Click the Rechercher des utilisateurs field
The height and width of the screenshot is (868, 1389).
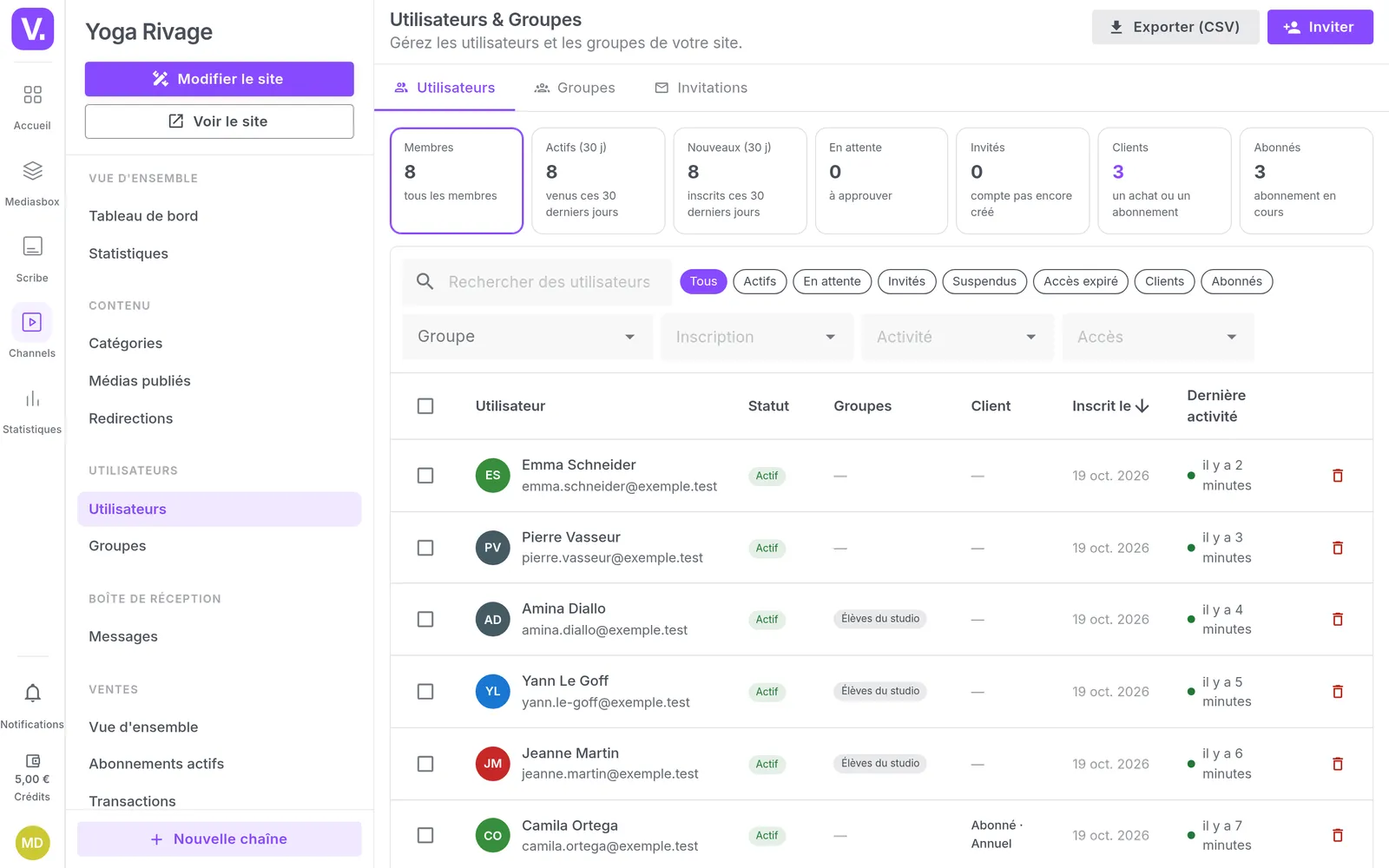pos(537,282)
